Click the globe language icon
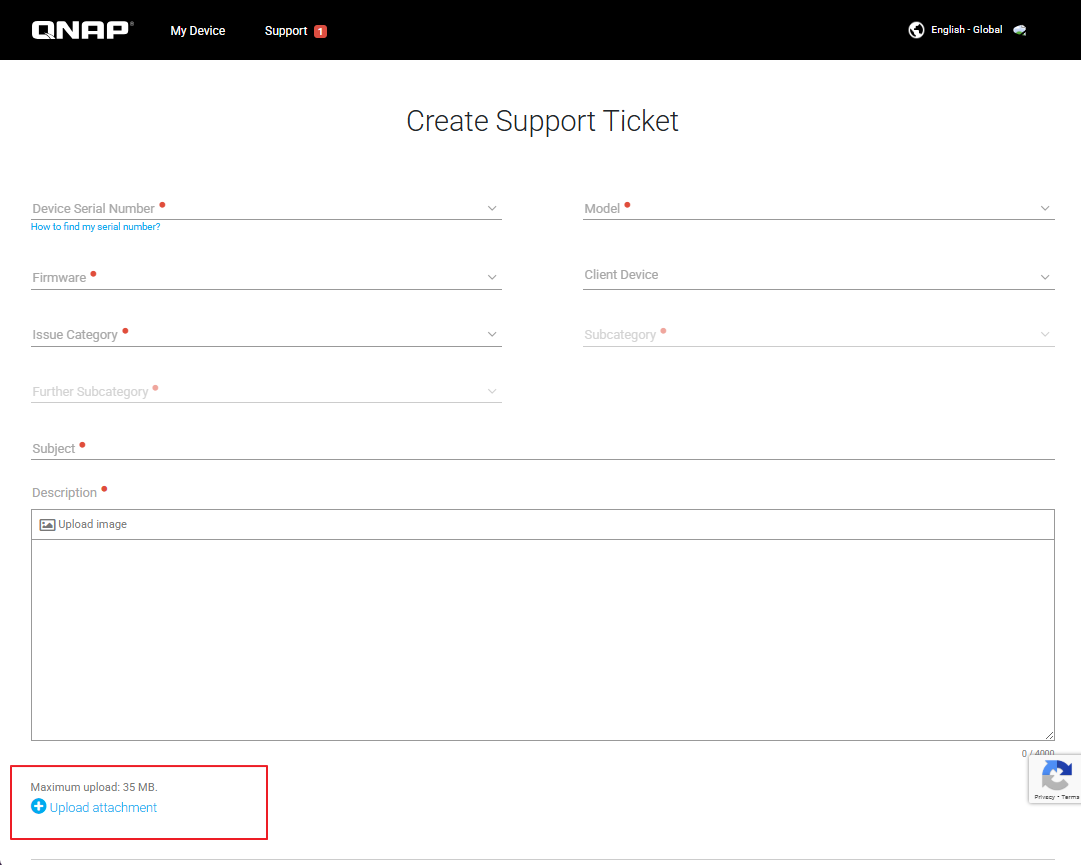1081x865 pixels. tap(916, 30)
